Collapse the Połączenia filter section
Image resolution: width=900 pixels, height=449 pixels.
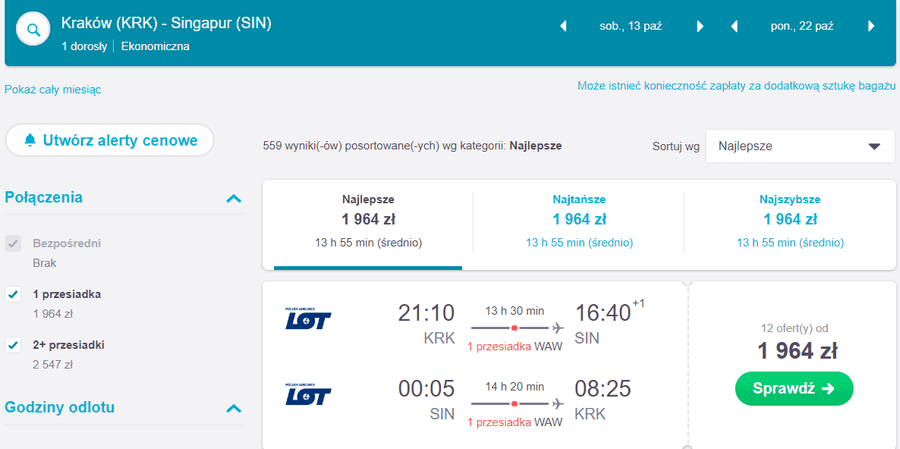click(x=234, y=198)
